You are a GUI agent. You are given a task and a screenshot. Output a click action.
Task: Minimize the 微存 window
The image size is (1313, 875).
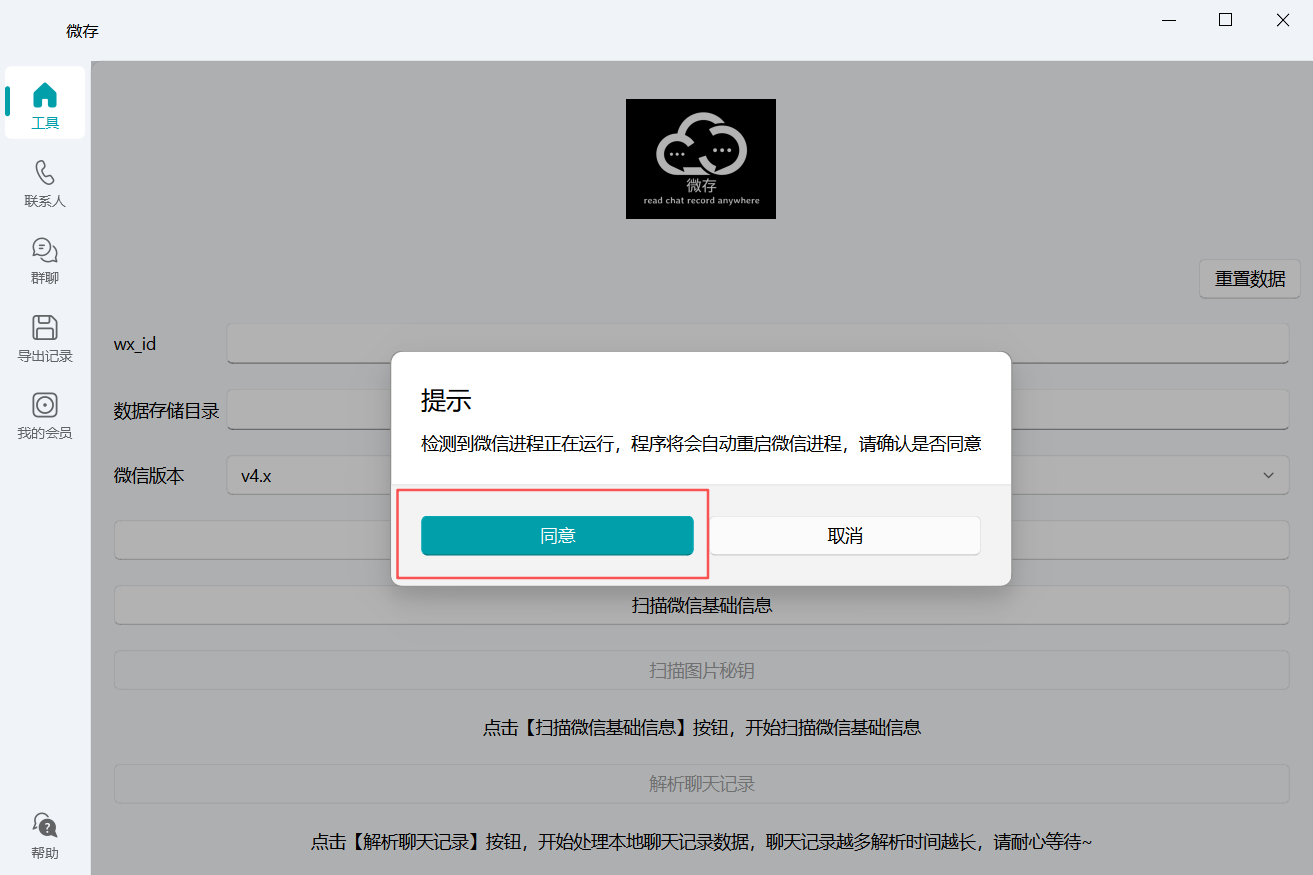click(x=1167, y=20)
